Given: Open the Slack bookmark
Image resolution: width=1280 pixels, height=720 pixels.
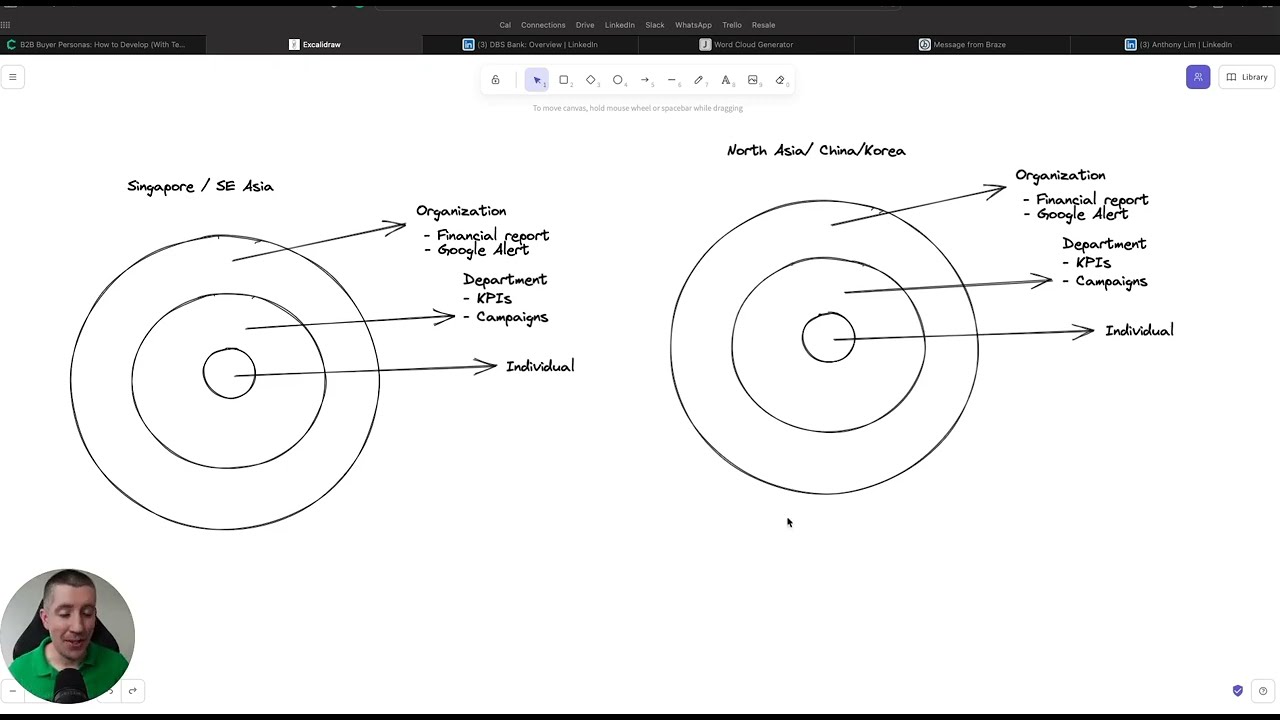Looking at the screenshot, I should (655, 25).
